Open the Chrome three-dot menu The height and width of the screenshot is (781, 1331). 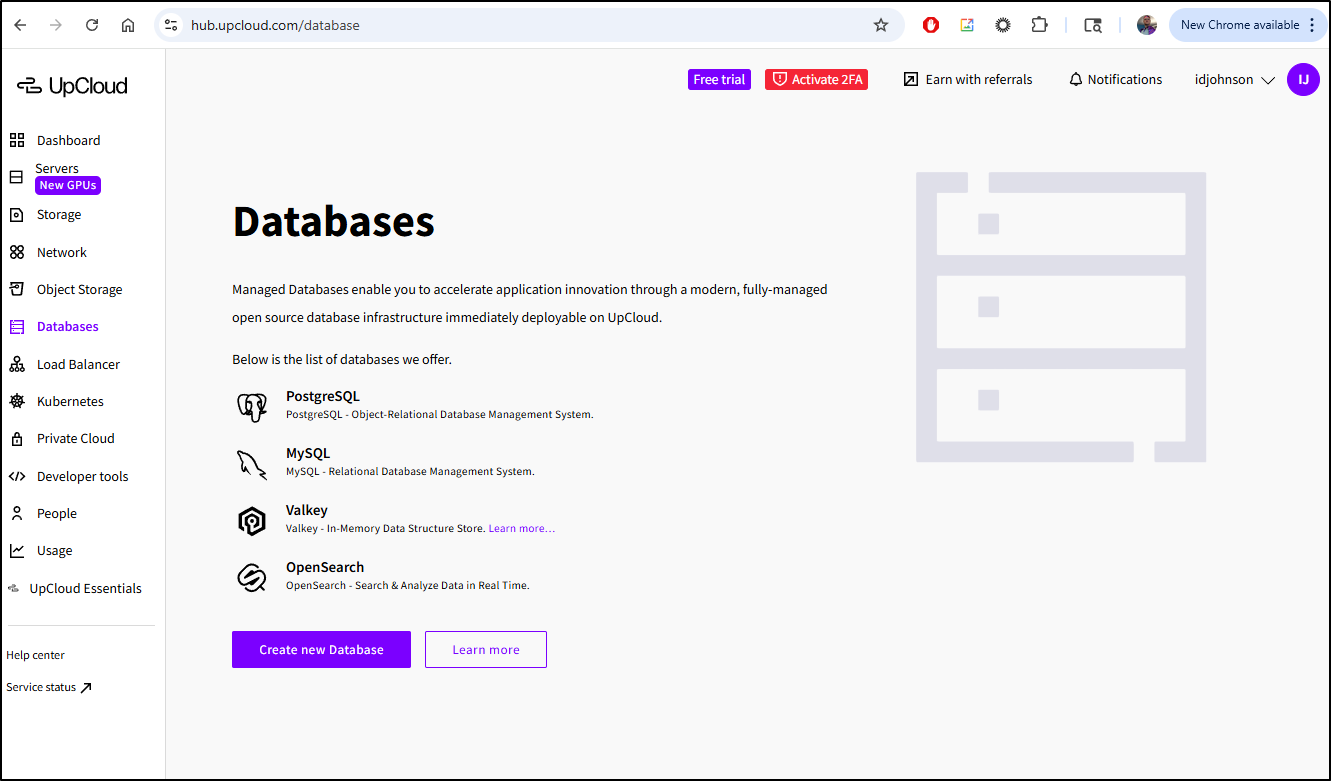click(1312, 25)
